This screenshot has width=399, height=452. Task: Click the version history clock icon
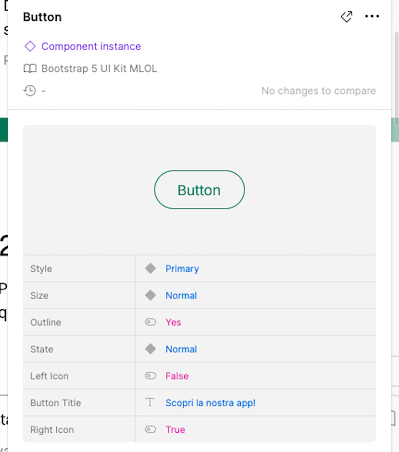point(30,91)
